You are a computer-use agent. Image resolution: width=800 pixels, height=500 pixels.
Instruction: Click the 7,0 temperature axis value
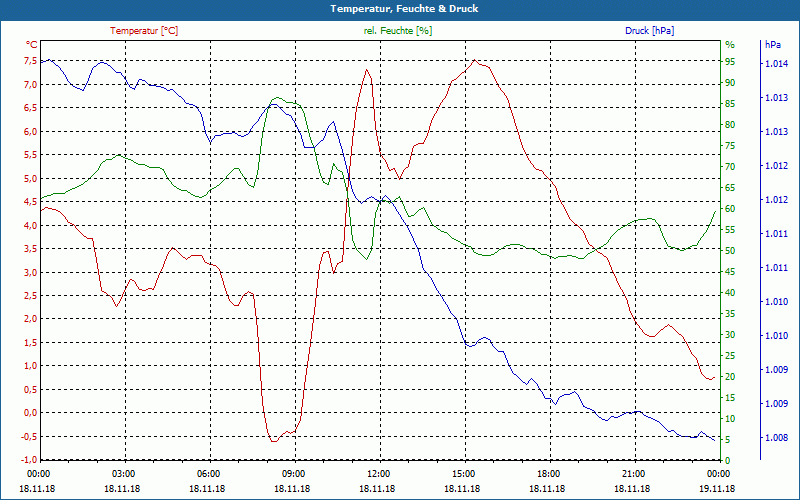coord(30,84)
